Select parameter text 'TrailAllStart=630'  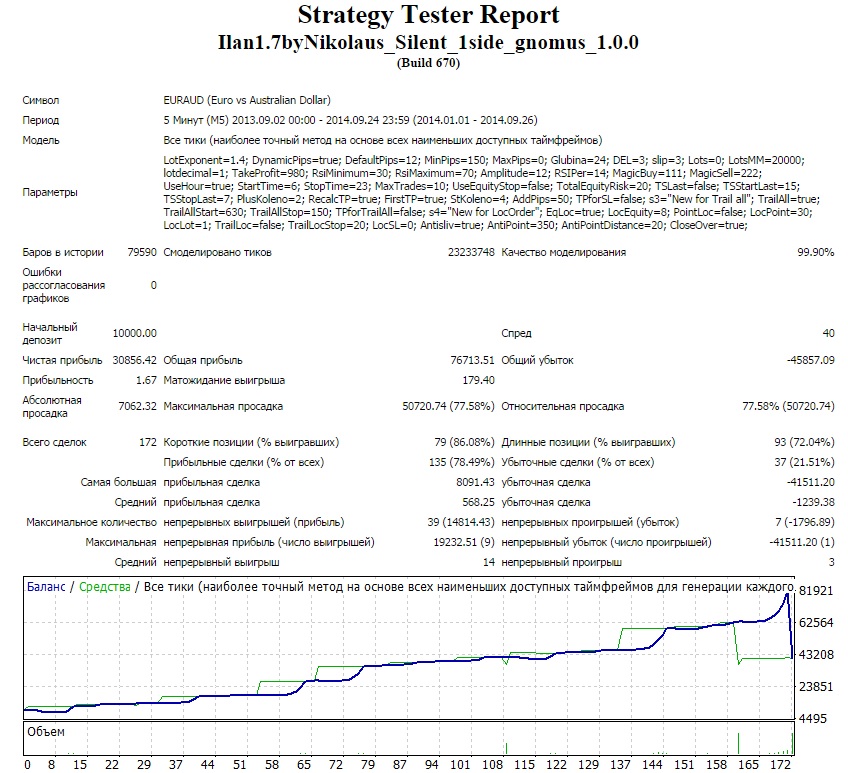click(x=205, y=212)
